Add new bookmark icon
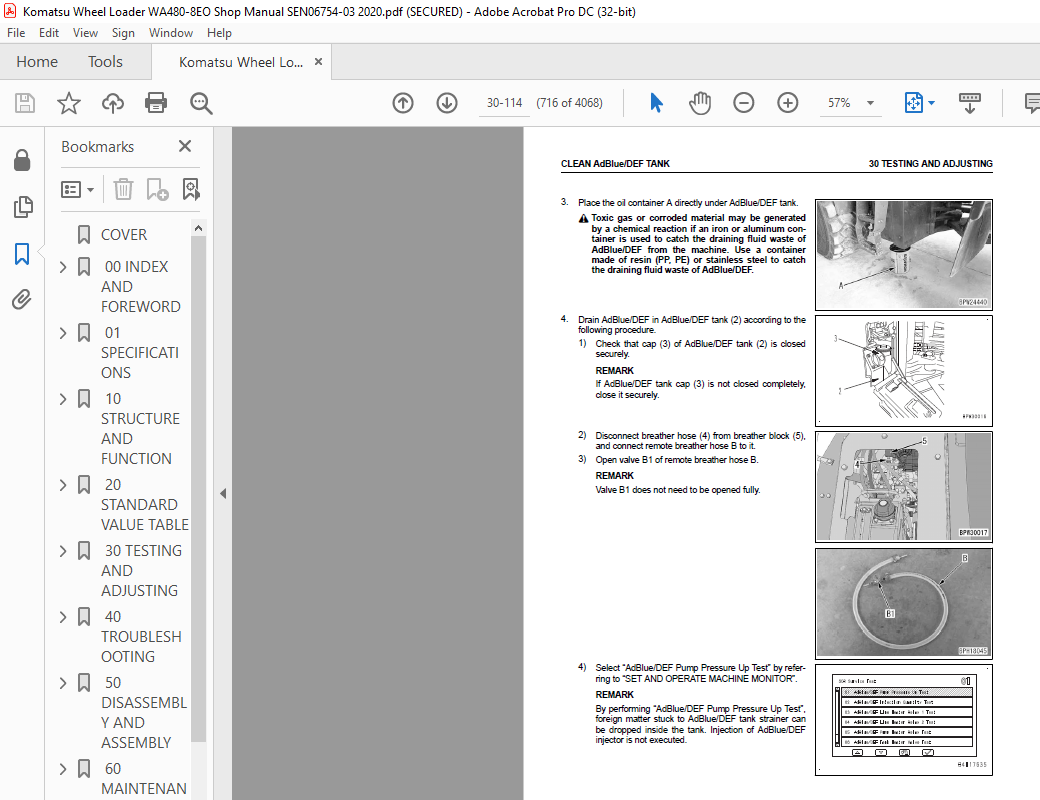 click(157, 190)
